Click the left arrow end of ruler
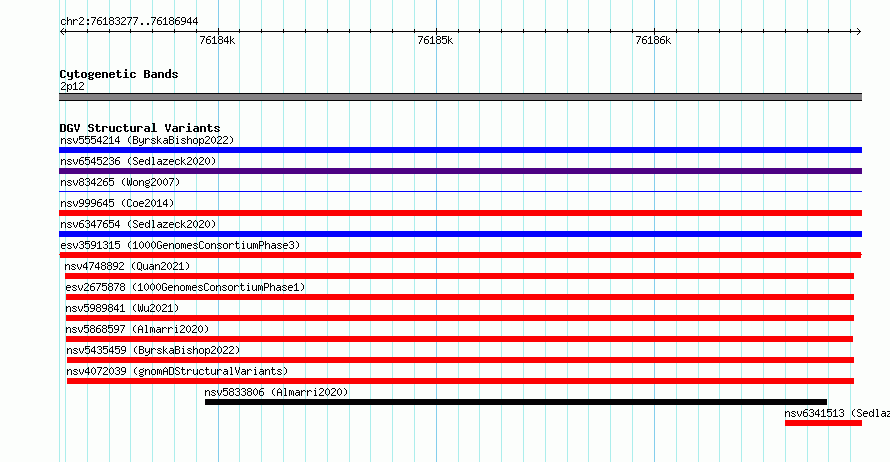 coord(62,31)
